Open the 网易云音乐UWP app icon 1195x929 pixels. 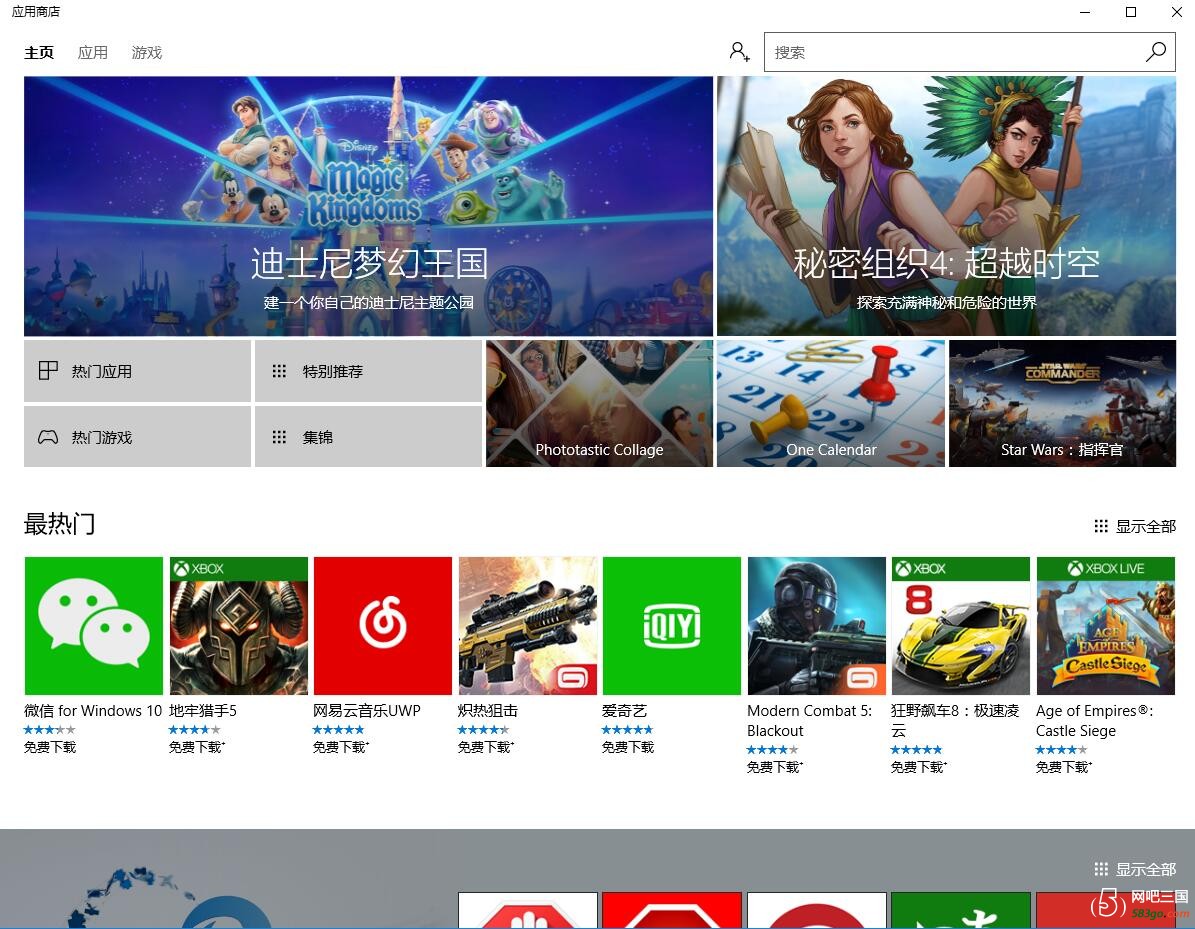(383, 626)
